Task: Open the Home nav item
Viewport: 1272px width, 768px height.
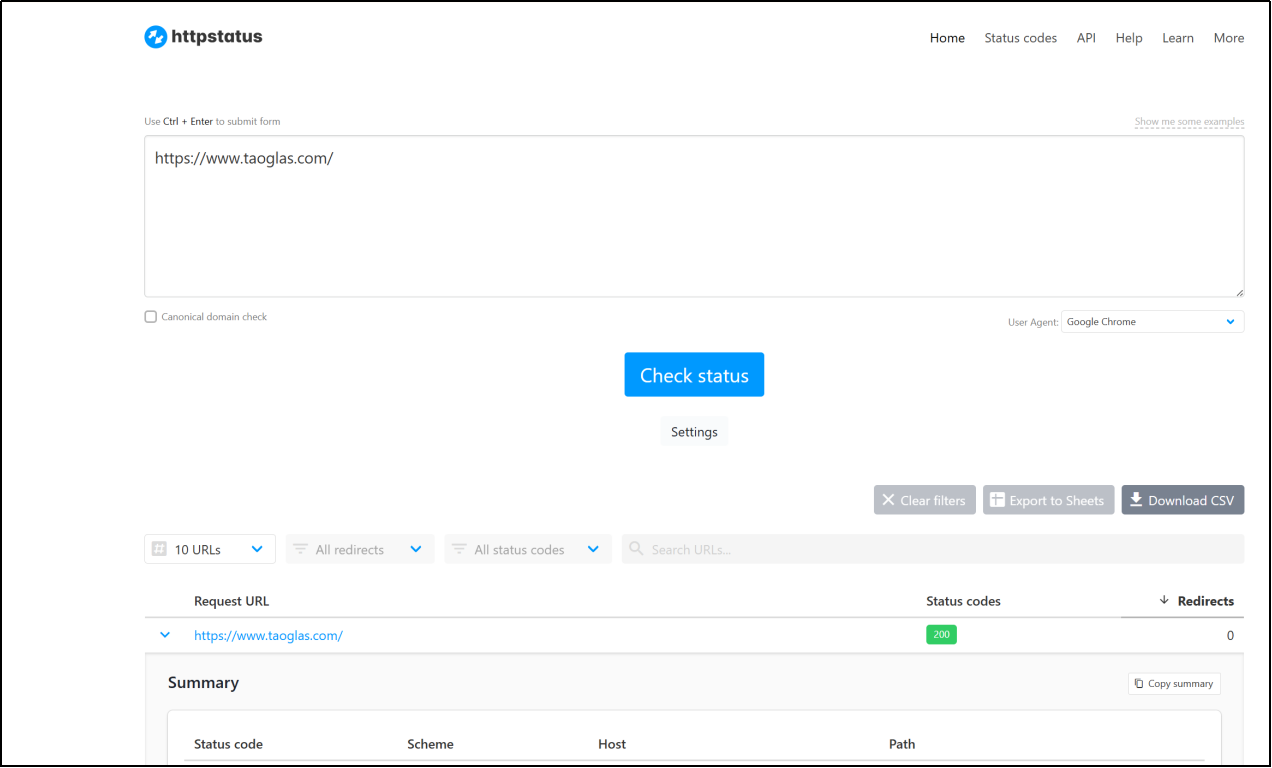Action: point(947,38)
